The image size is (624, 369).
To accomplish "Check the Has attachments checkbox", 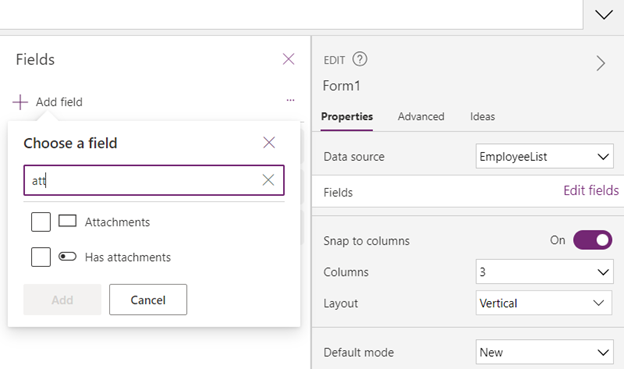I will click(x=41, y=257).
